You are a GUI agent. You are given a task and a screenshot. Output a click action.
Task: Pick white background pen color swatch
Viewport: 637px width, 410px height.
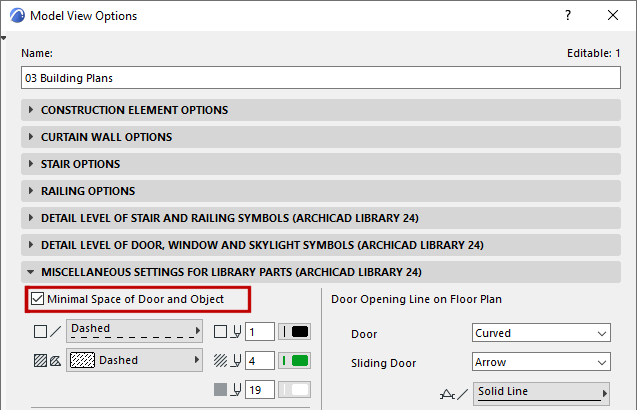(295, 390)
